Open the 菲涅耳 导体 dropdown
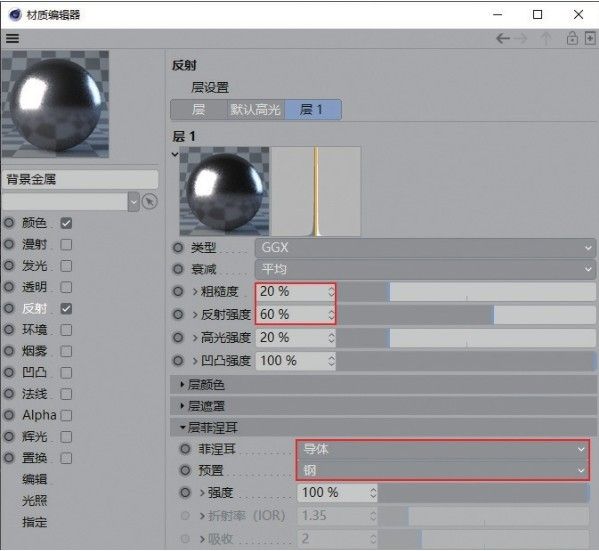Image resolution: width=599 pixels, height=551 pixels. (x=443, y=449)
